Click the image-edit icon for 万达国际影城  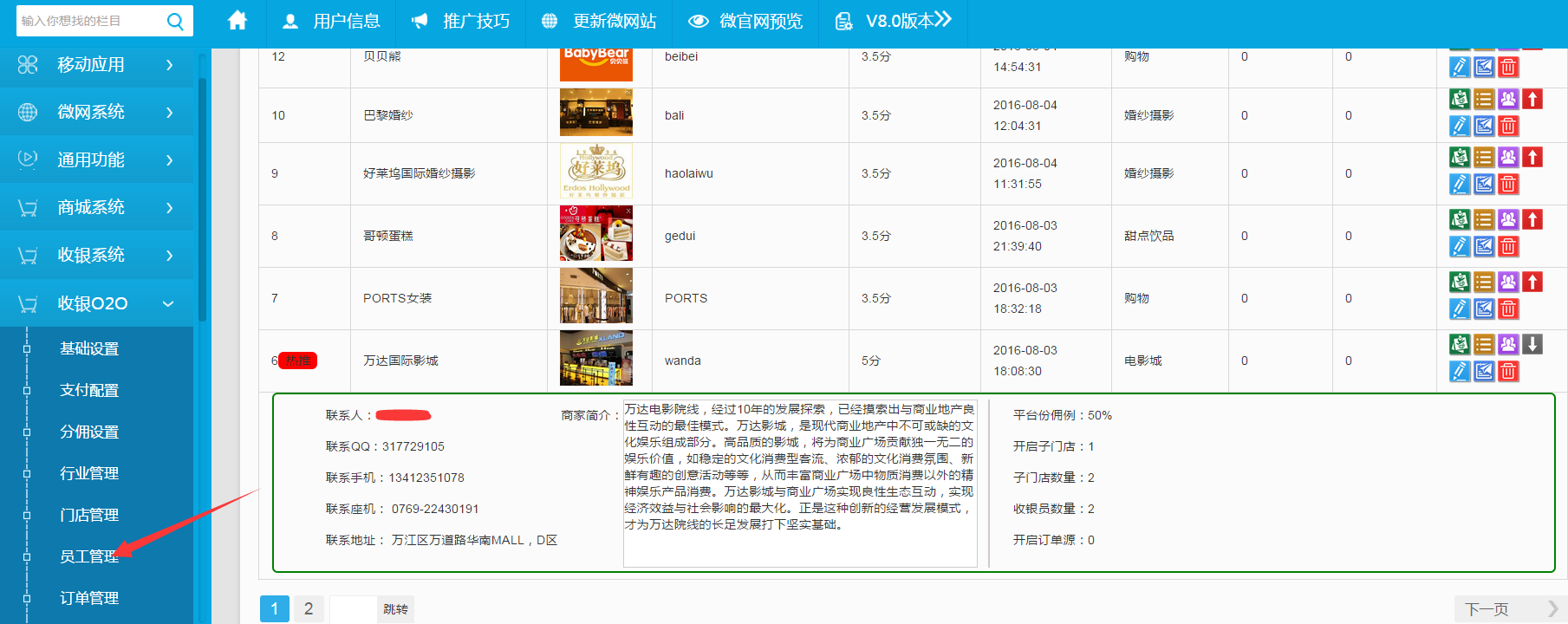tap(1484, 372)
